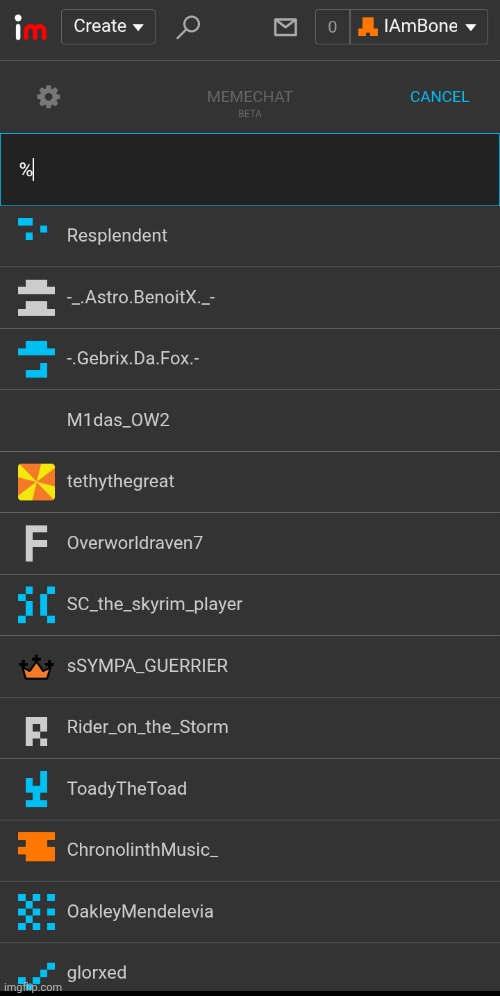Select Resplendent from user list

pos(250,236)
